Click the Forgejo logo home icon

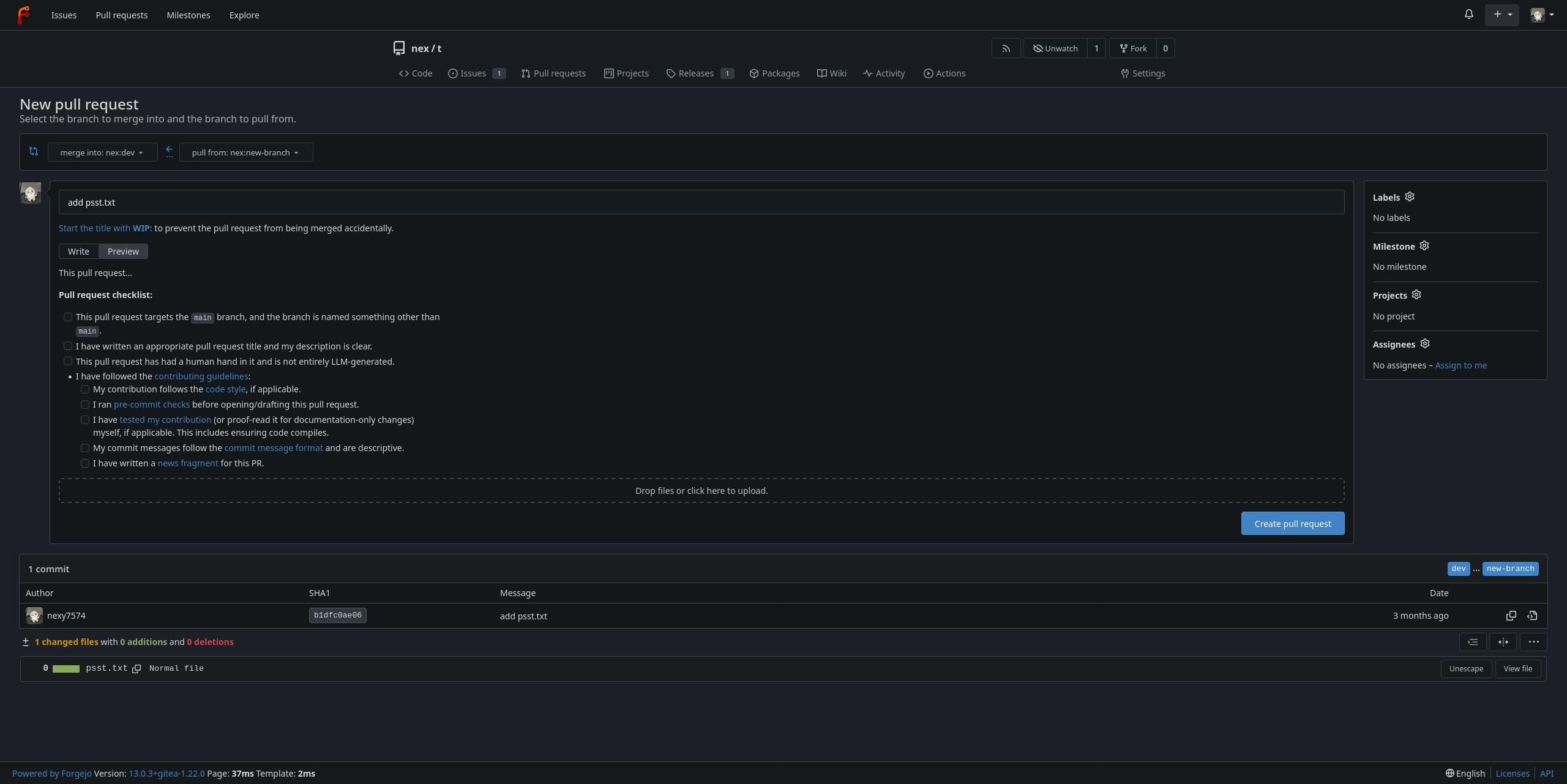[x=23, y=15]
